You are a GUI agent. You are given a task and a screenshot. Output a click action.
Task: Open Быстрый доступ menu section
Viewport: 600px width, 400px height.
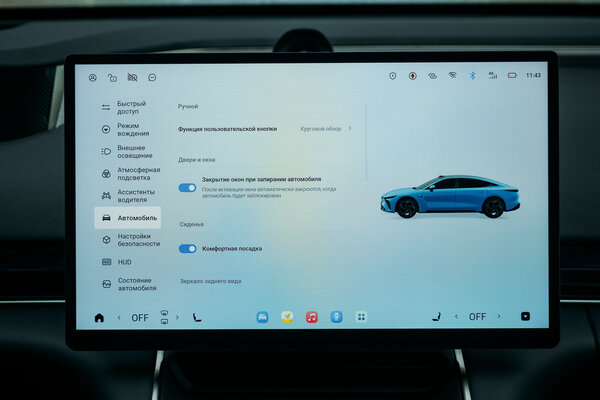130,107
